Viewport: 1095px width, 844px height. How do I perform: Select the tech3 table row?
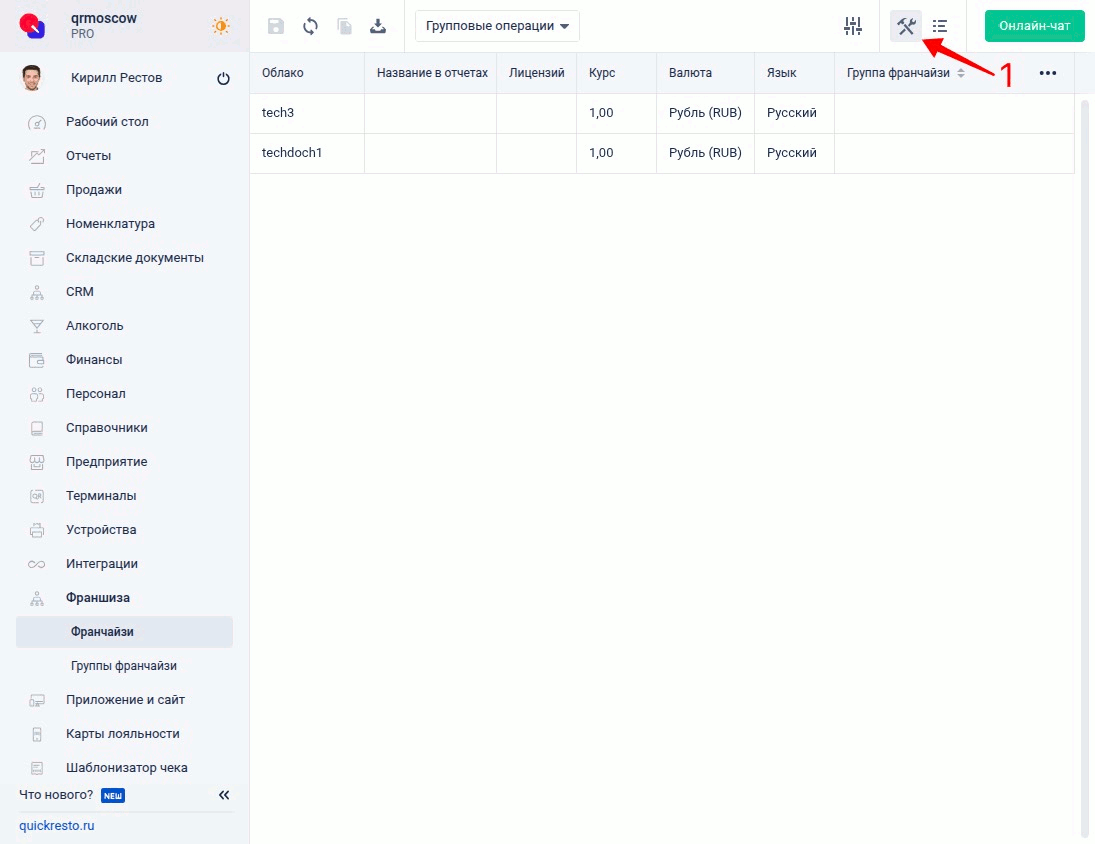(x=662, y=113)
